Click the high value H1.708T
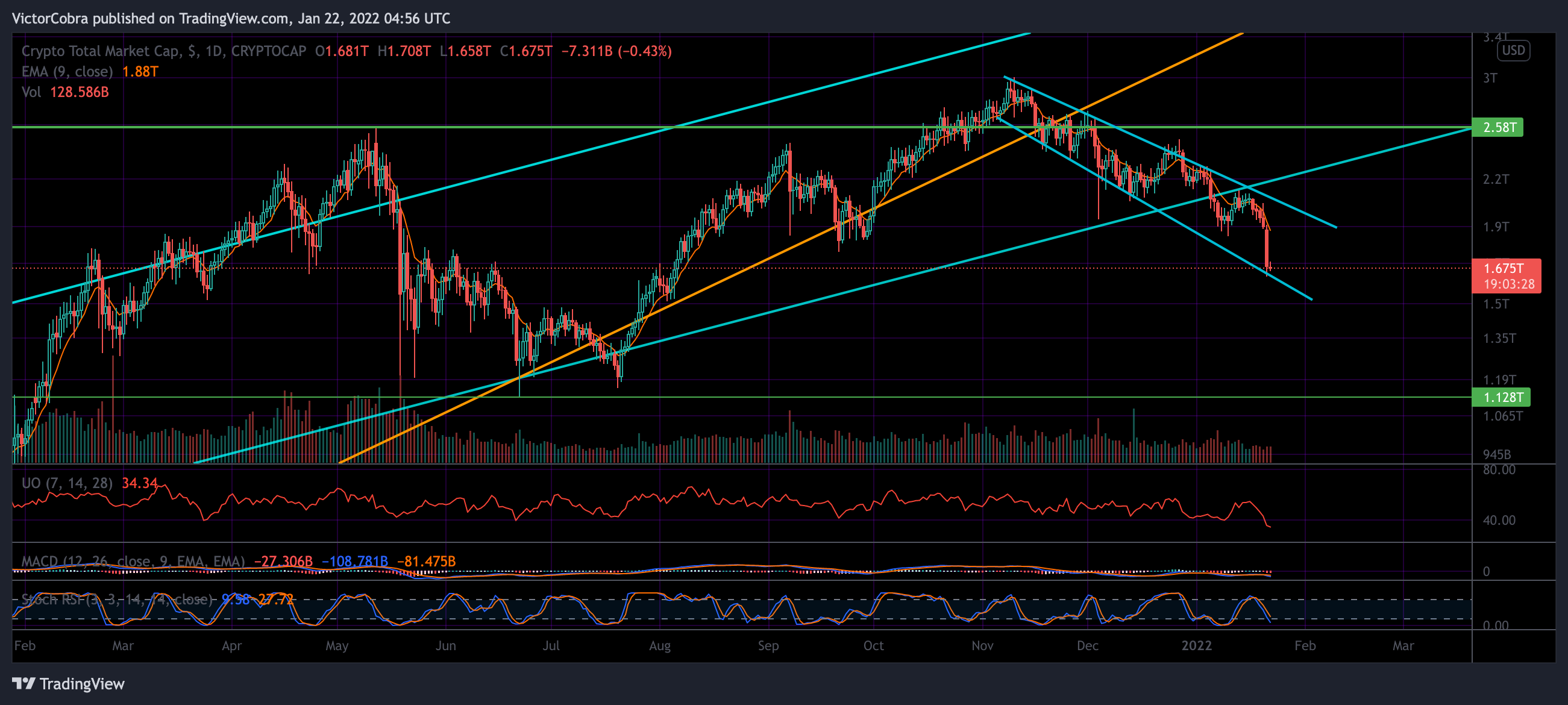This screenshot has width=1568, height=705. coord(404,51)
